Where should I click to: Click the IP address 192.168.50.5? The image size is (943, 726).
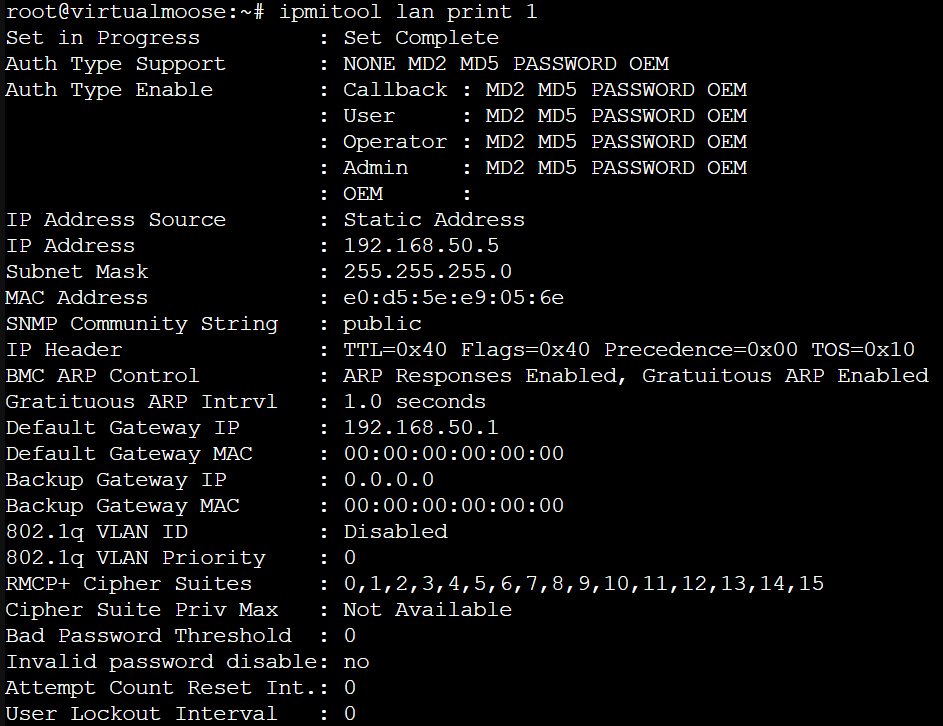(421, 246)
